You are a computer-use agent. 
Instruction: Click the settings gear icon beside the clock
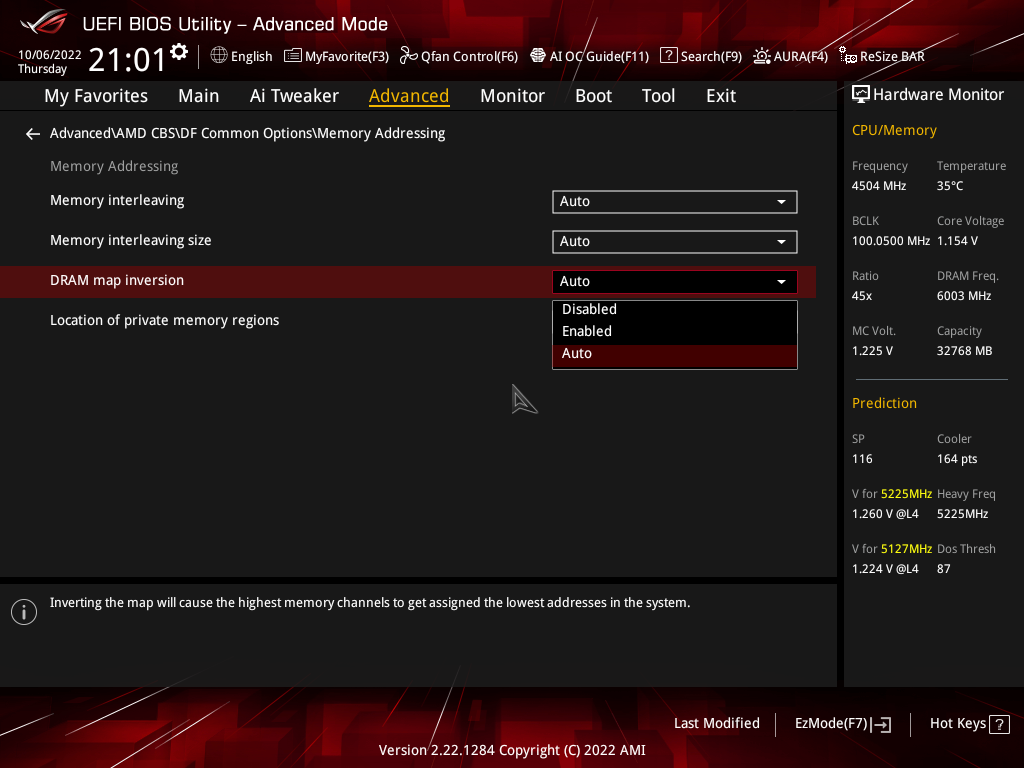(x=179, y=52)
